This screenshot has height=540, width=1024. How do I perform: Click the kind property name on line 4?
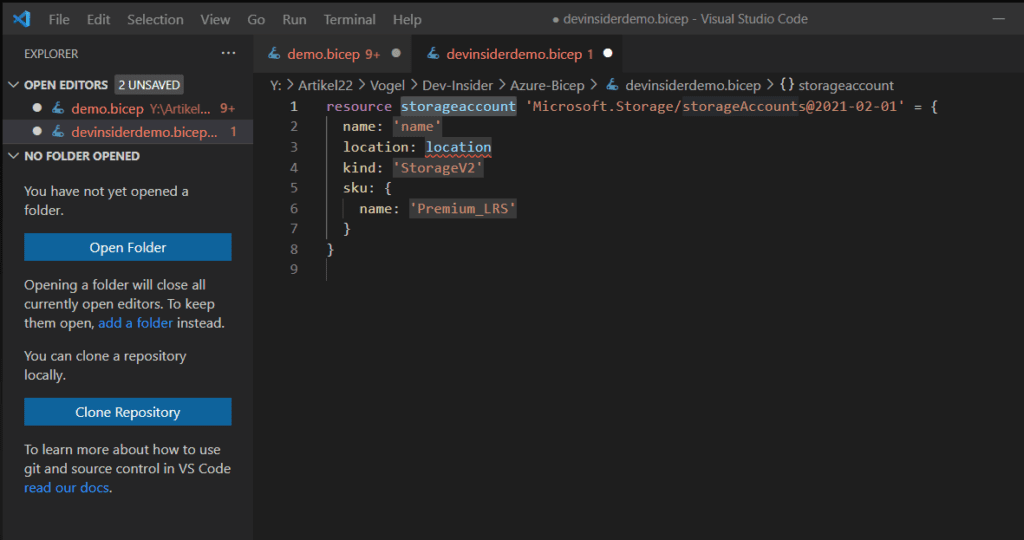359,168
